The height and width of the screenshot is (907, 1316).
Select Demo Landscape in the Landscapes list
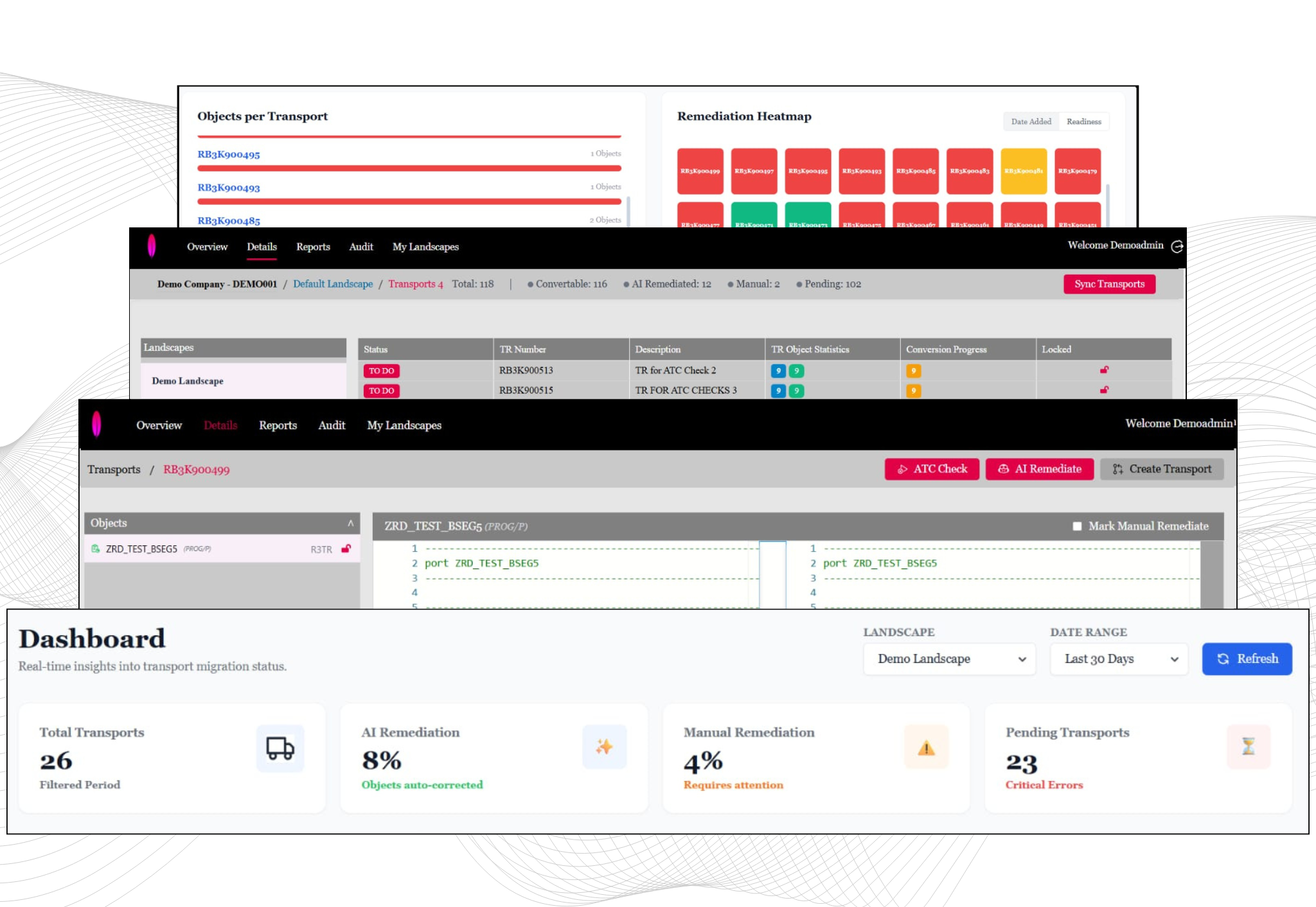pos(187,380)
